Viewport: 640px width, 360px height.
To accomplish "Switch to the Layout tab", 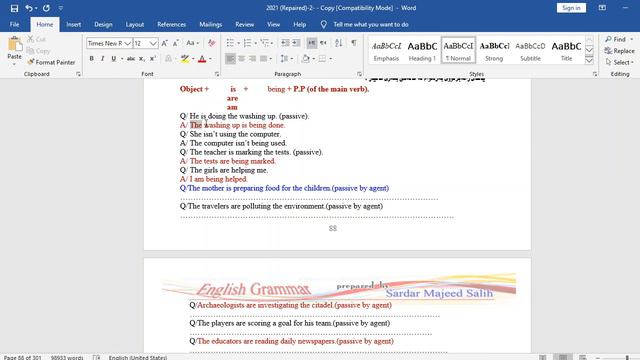I will click(135, 24).
